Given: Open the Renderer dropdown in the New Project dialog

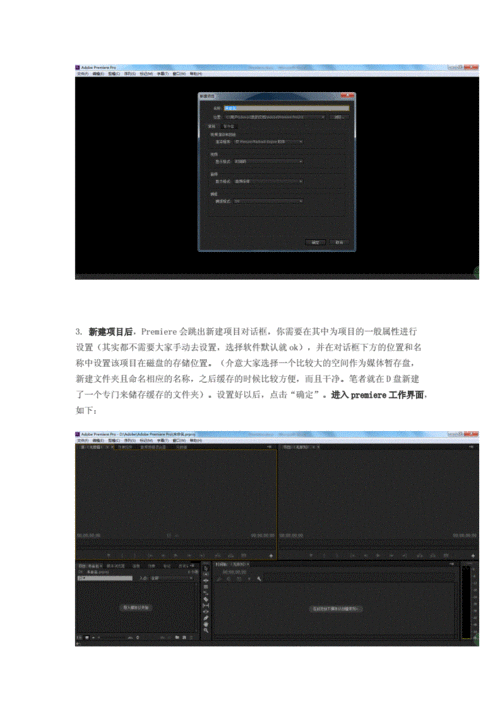Looking at the screenshot, I should point(269,142).
